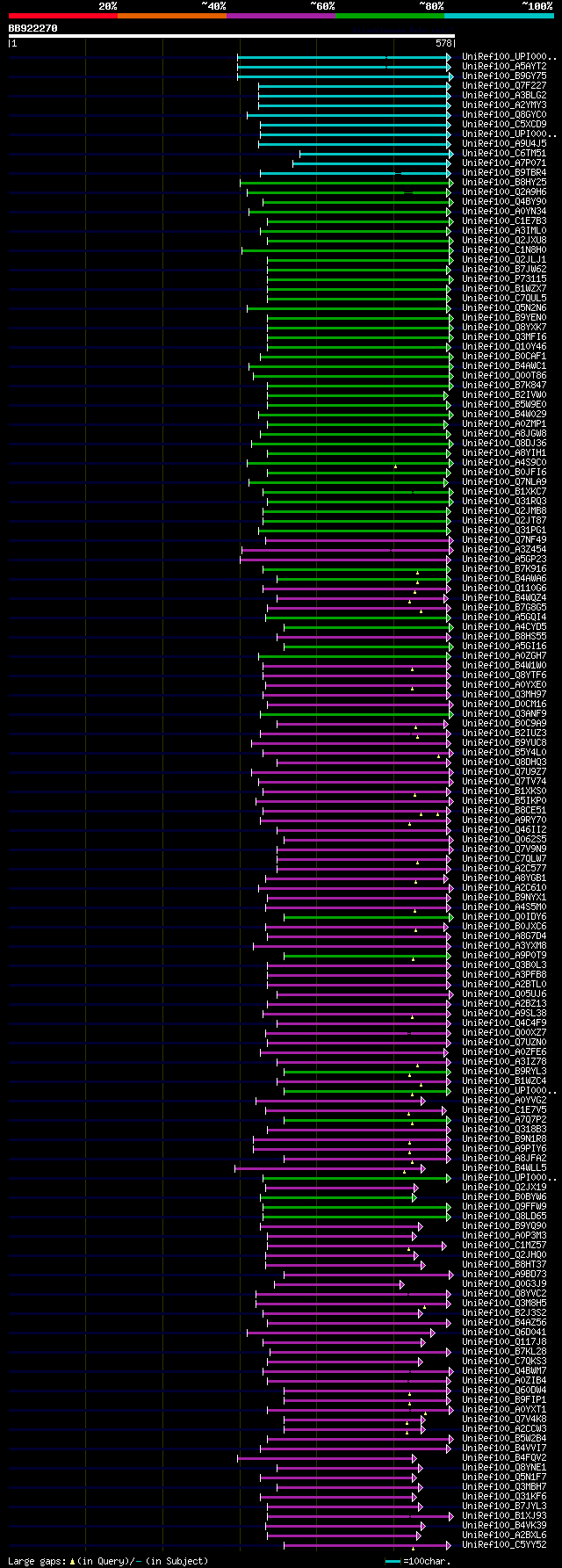
Task: Click the red 20% identity legend segment
Action: [63, 16]
